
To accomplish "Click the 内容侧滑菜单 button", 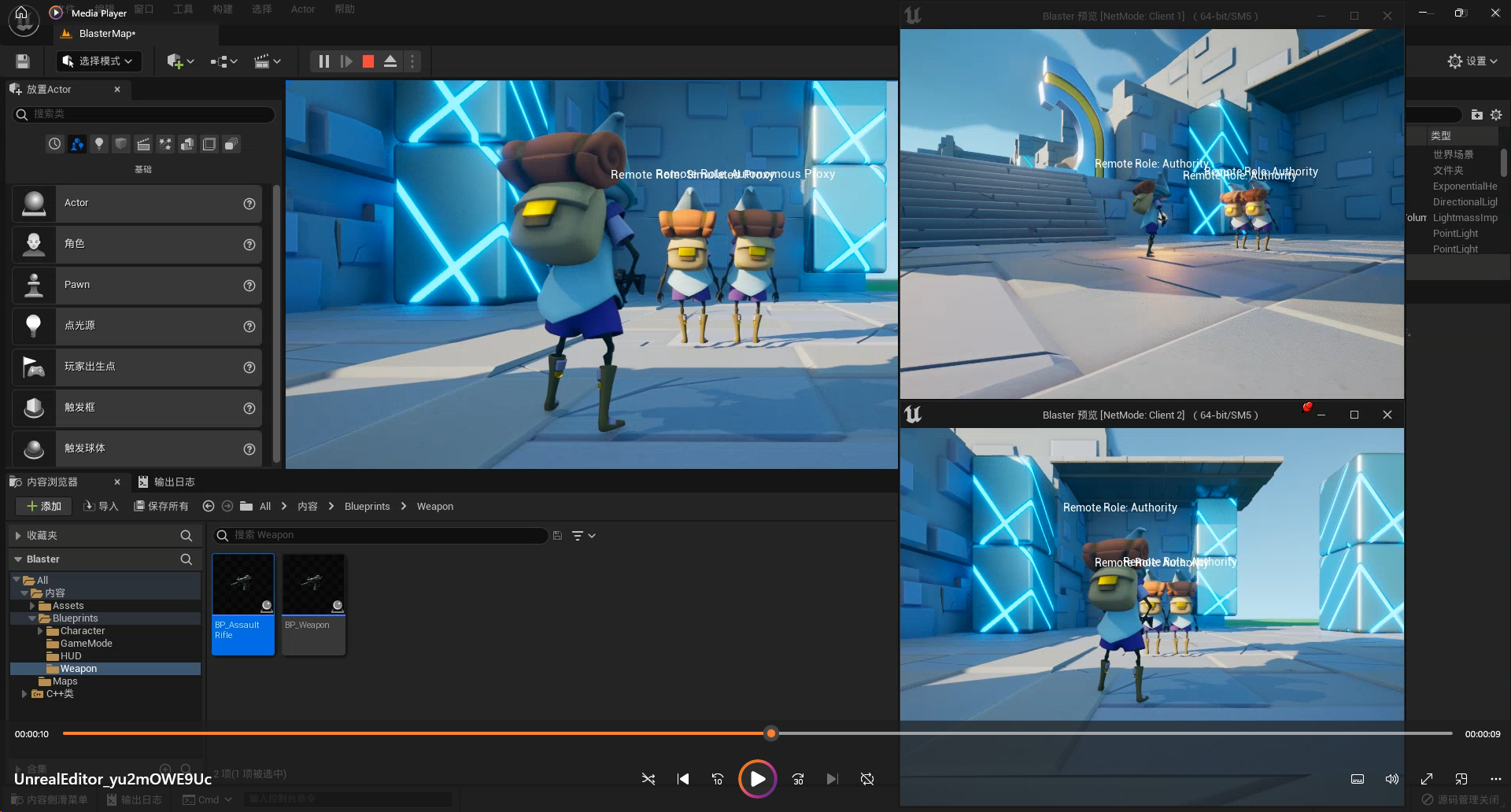I will tap(50, 799).
